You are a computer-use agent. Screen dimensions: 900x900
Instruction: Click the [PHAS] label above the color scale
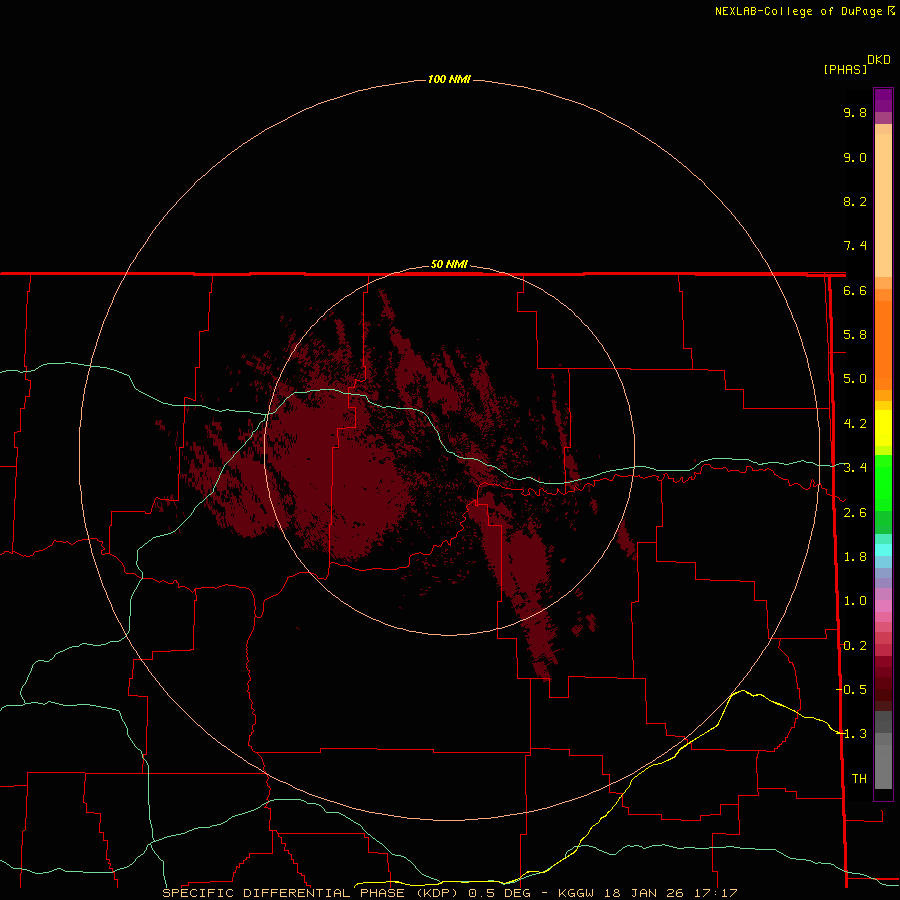[845, 69]
